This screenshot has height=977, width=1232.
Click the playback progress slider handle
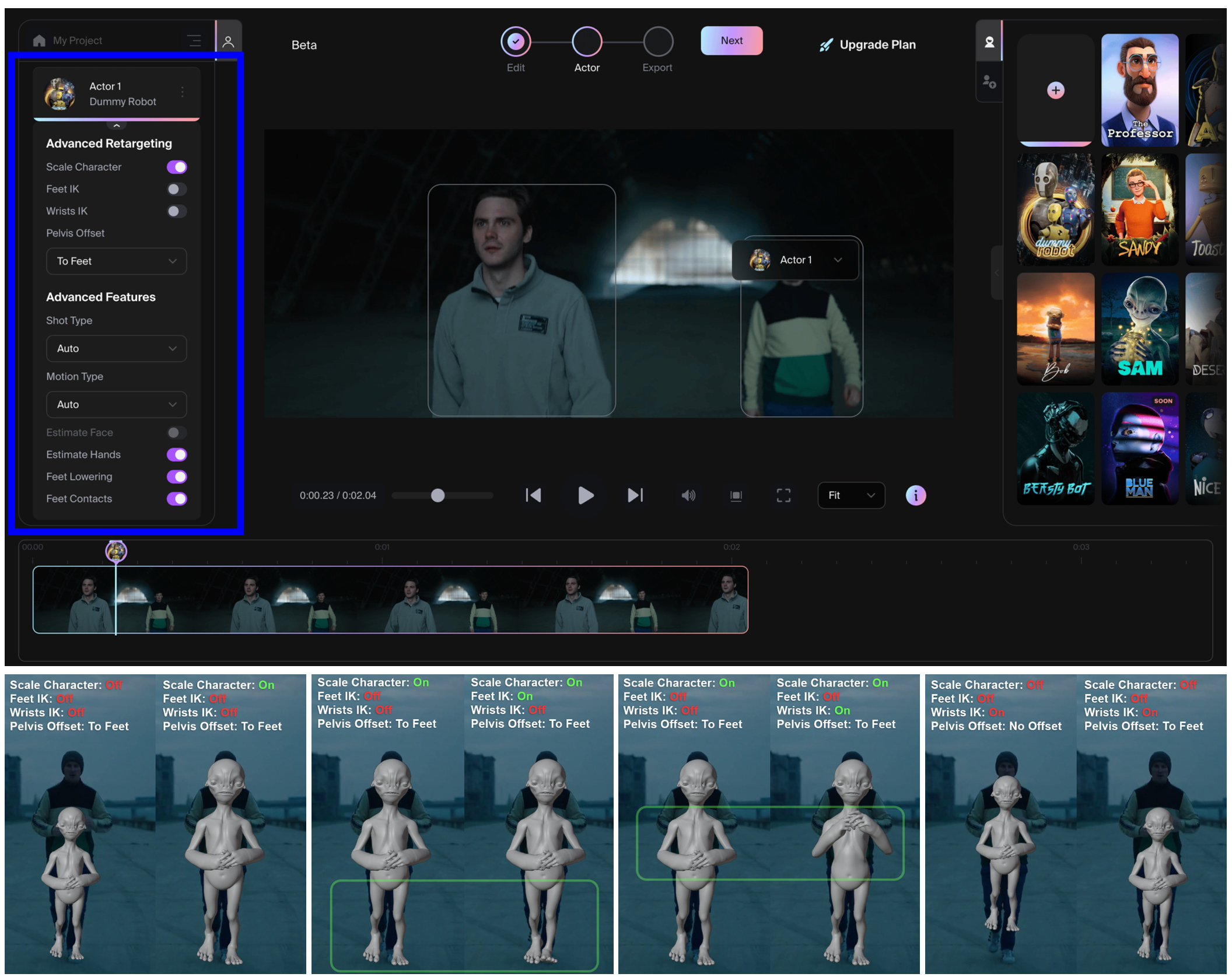pos(437,495)
